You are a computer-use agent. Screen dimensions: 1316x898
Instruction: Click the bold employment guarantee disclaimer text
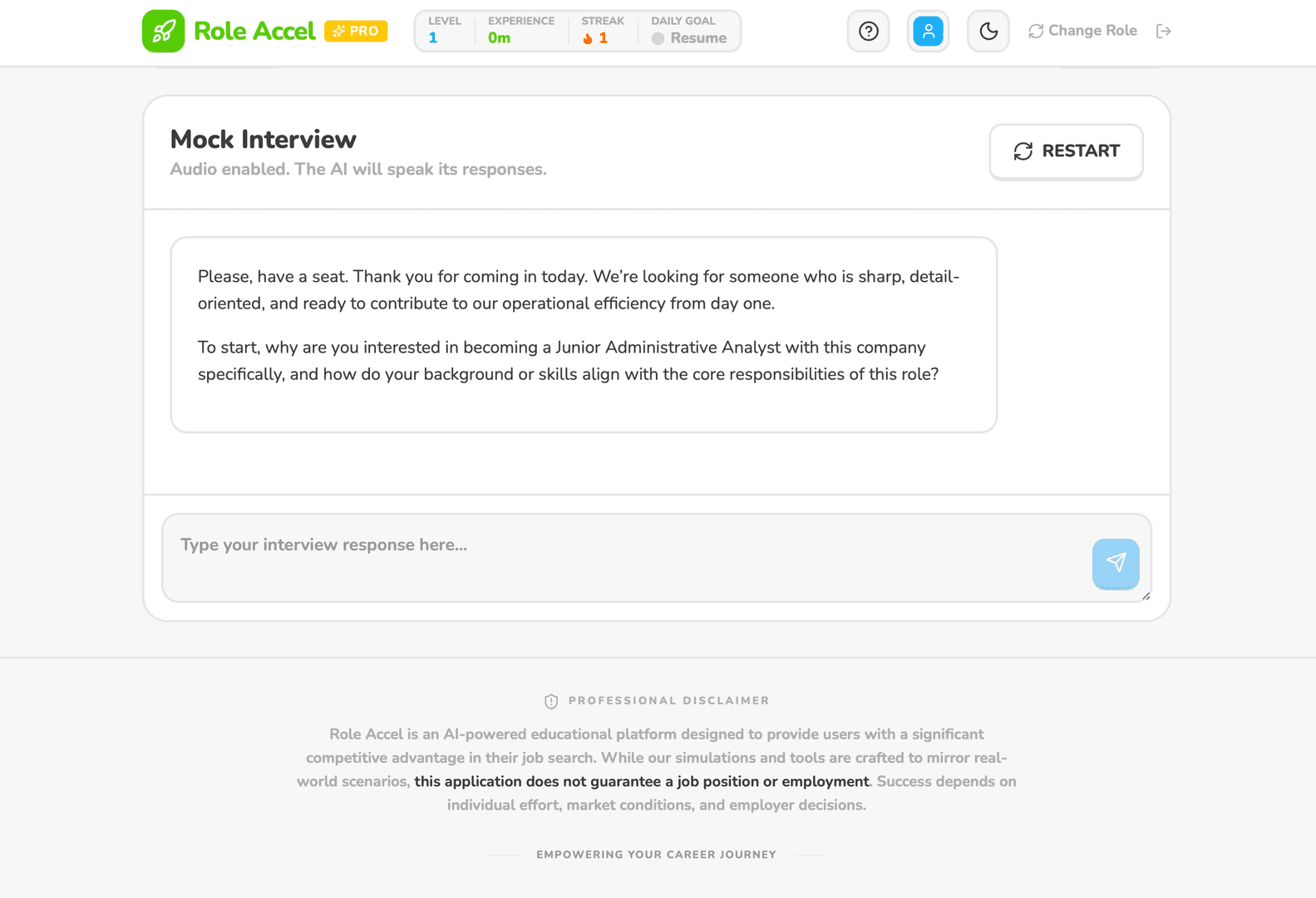tap(641, 782)
